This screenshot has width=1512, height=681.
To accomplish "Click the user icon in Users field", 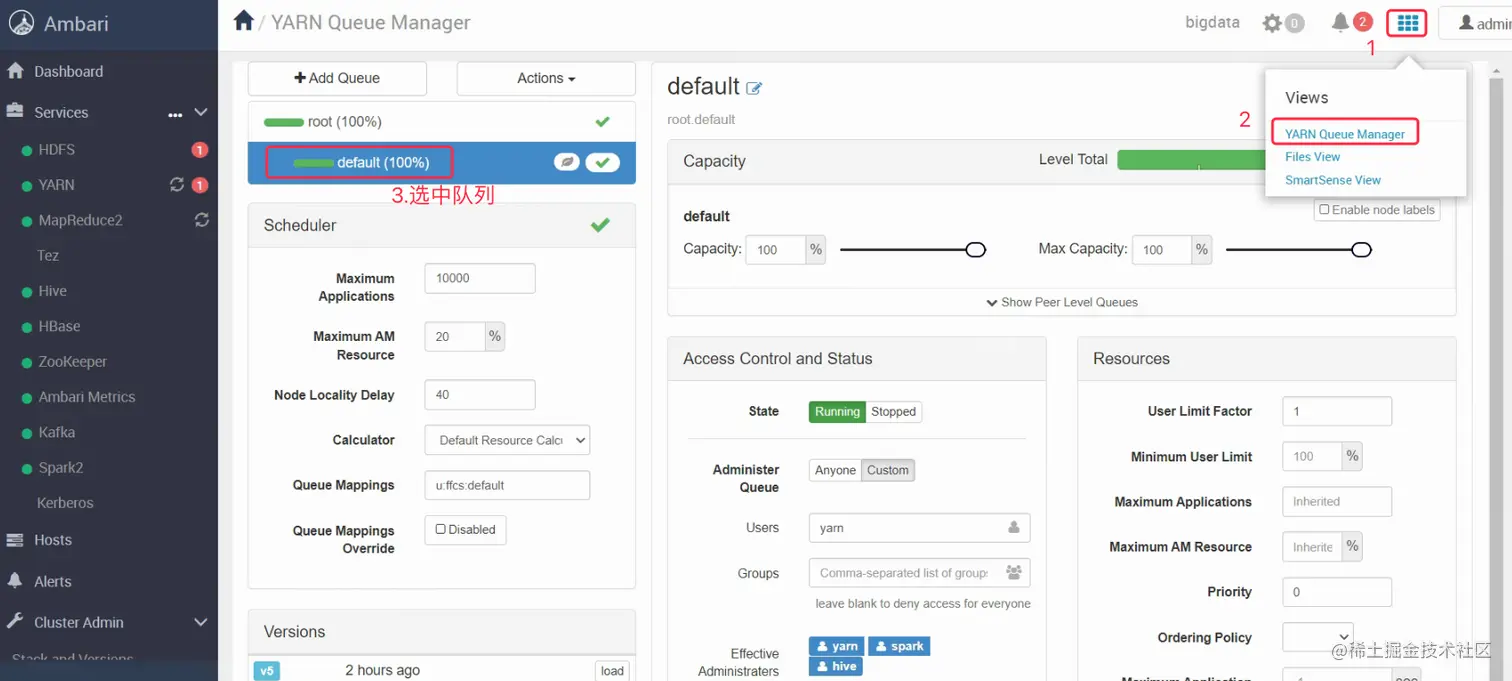I will [x=1013, y=527].
